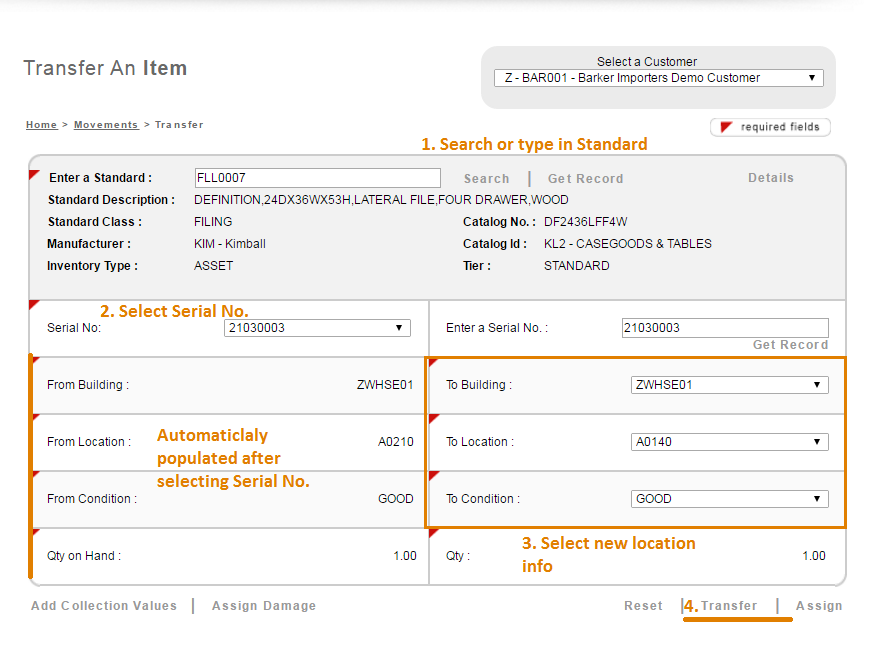Open the Select a Customer dropdown

[x=658, y=78]
